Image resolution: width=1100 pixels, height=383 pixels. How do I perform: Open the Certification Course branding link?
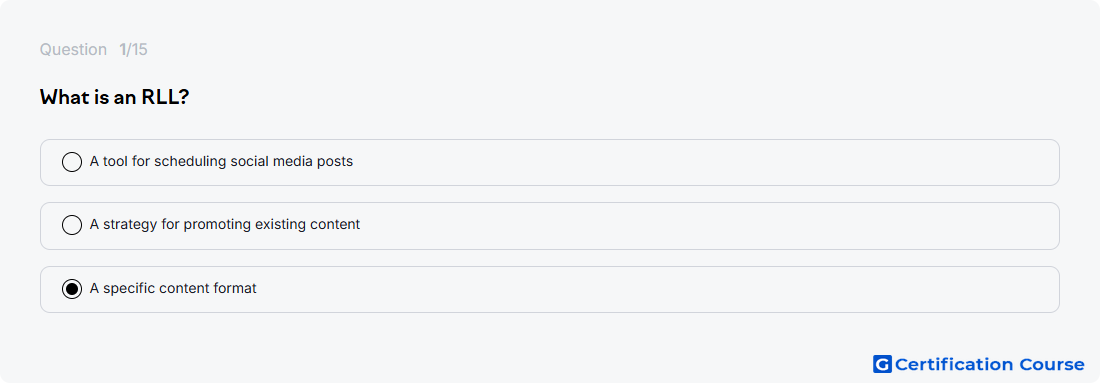pos(979,364)
